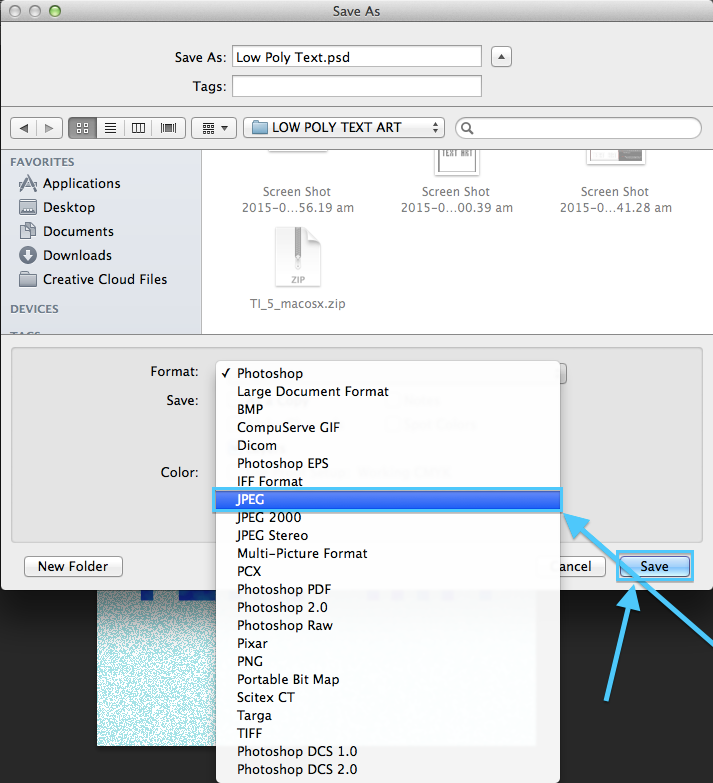Viewport: 713px width, 783px height.
Task: Select the highlighted JPEG format
Action: pos(388,499)
